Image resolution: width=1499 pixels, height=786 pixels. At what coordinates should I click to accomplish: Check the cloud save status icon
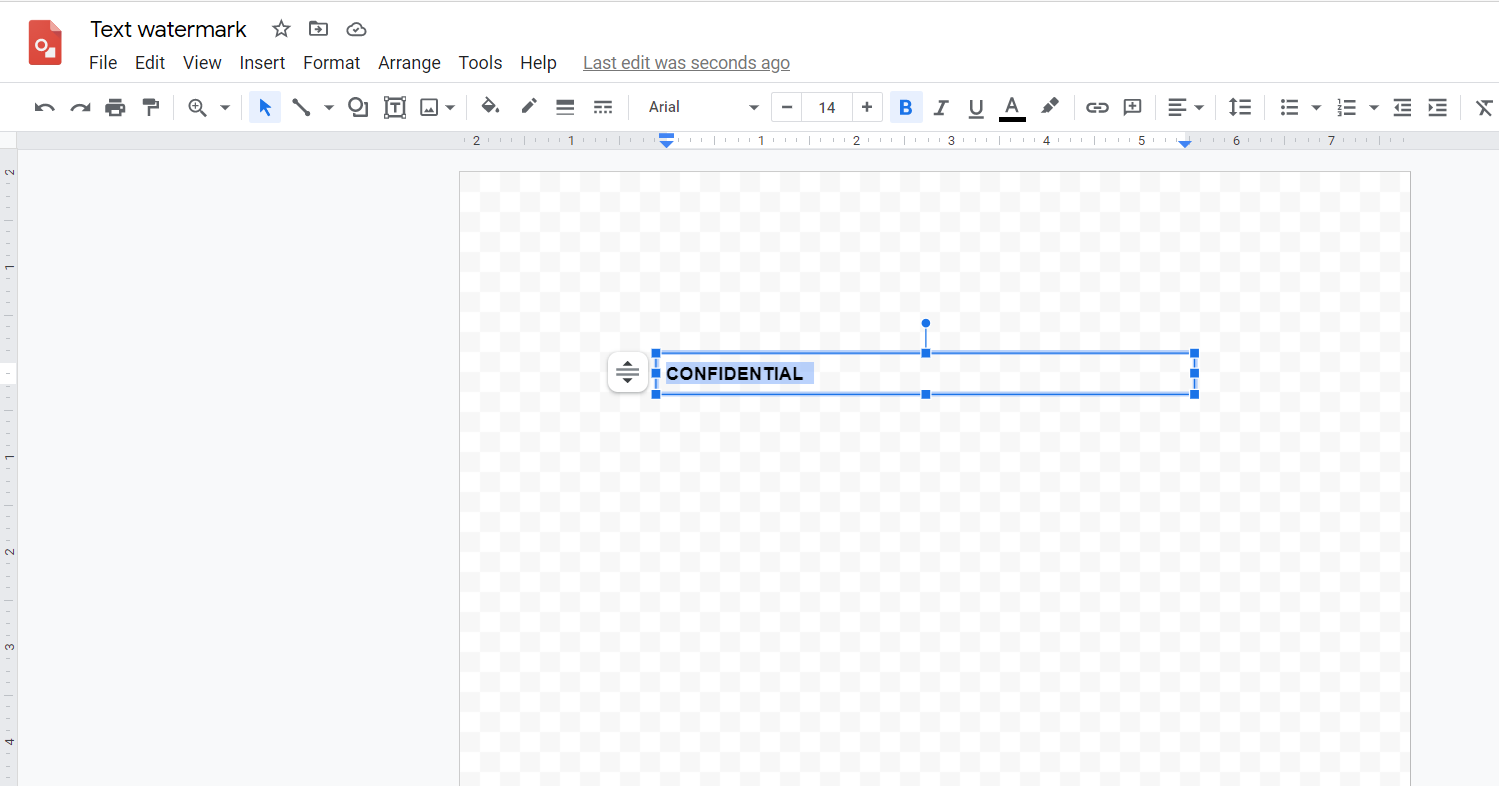tap(356, 29)
